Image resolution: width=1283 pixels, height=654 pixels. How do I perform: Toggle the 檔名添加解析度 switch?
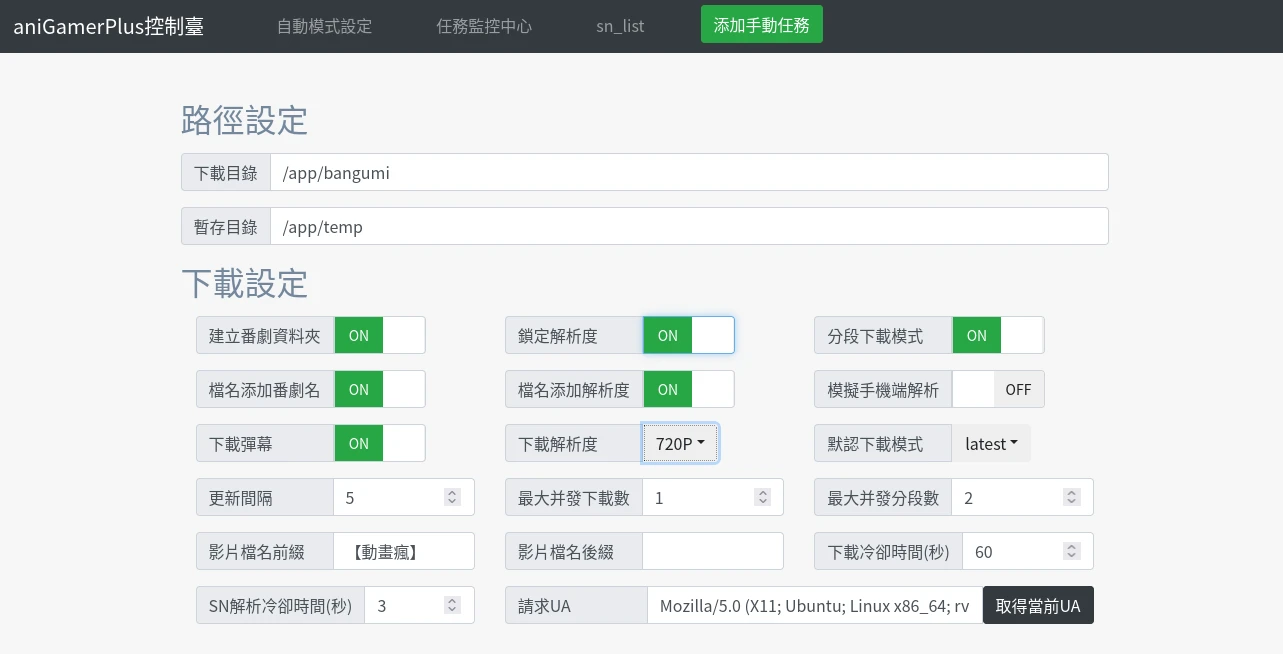pos(689,390)
